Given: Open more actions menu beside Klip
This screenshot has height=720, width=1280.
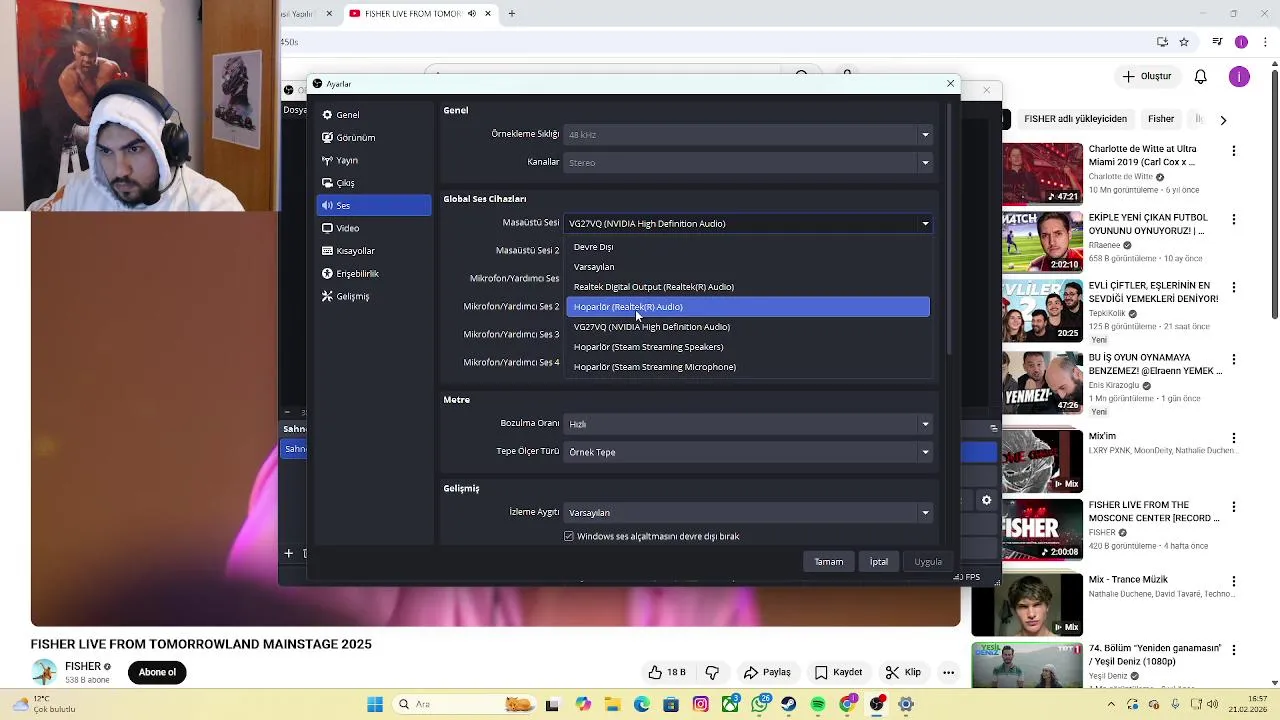Looking at the screenshot, I should (948, 673).
